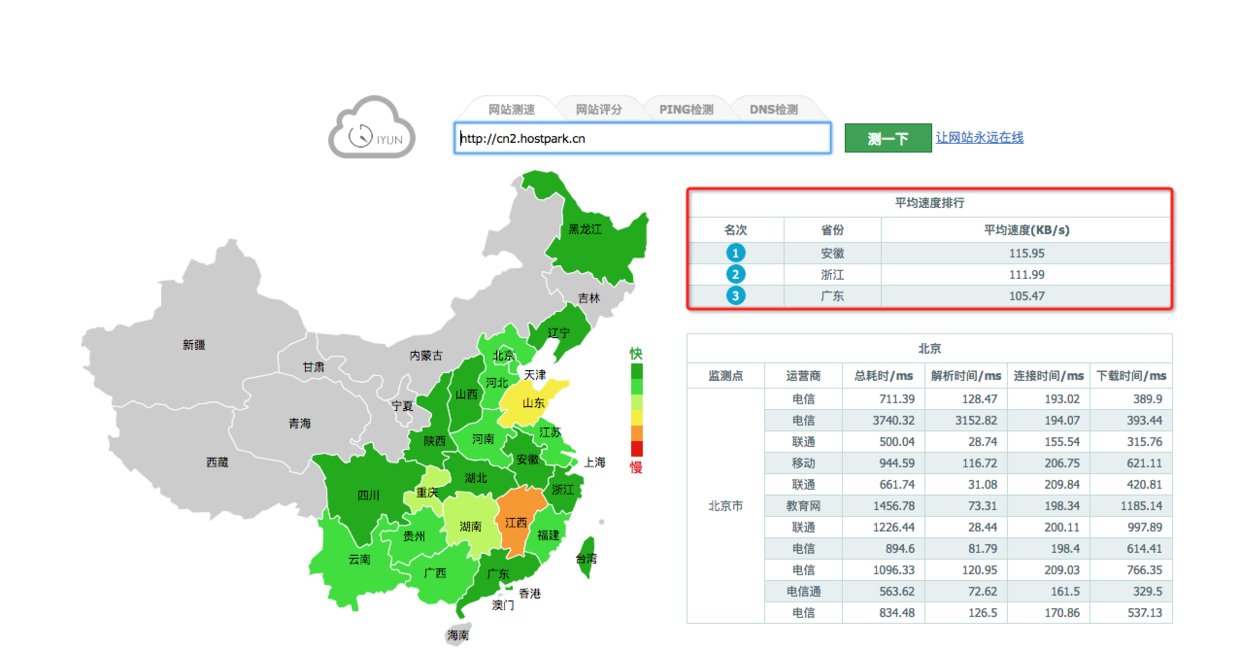Click the 下载时间/ms column header
1240x651 pixels.
point(1131,376)
